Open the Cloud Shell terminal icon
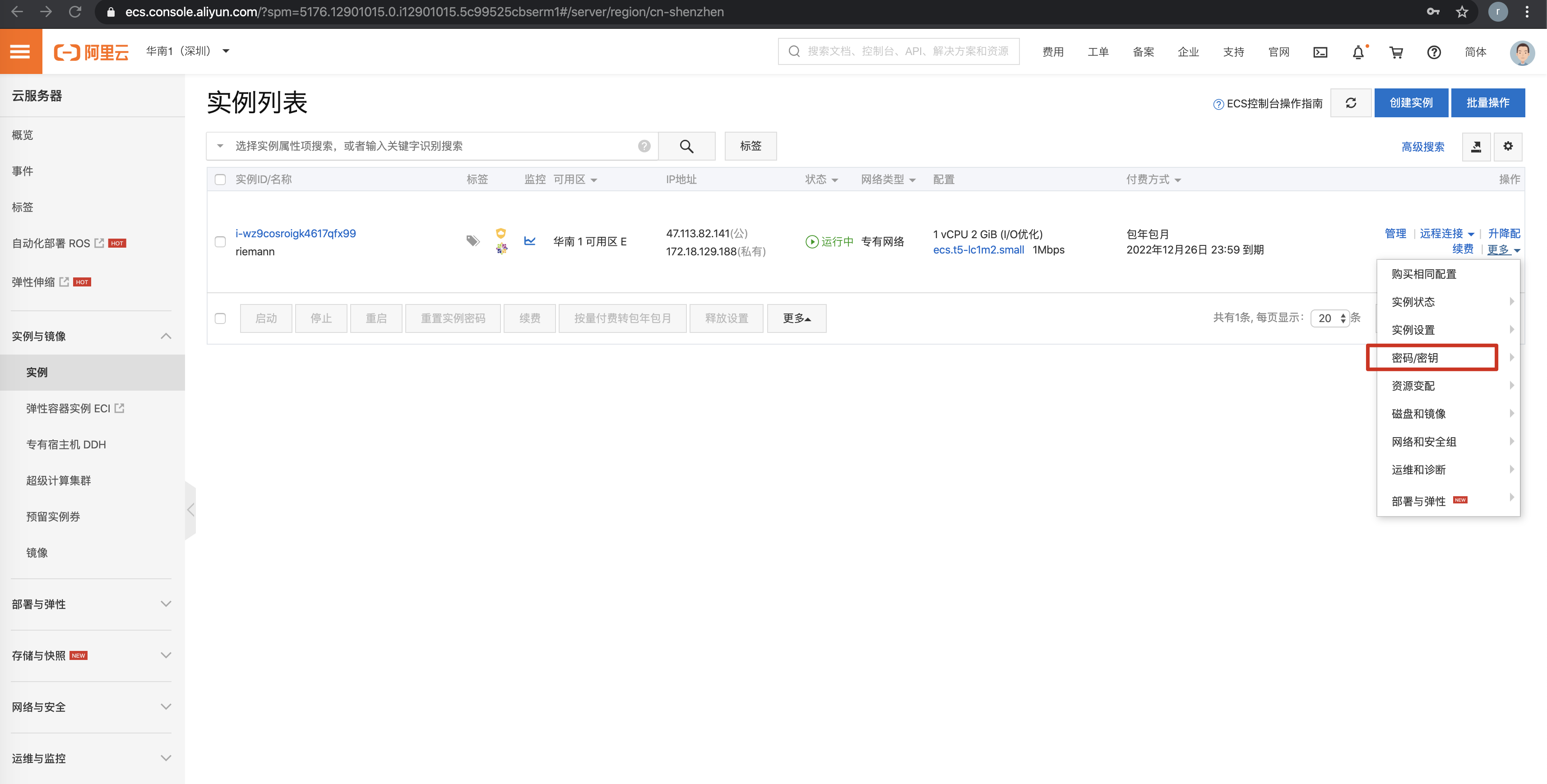The height and width of the screenshot is (784, 1547). [x=1320, y=52]
